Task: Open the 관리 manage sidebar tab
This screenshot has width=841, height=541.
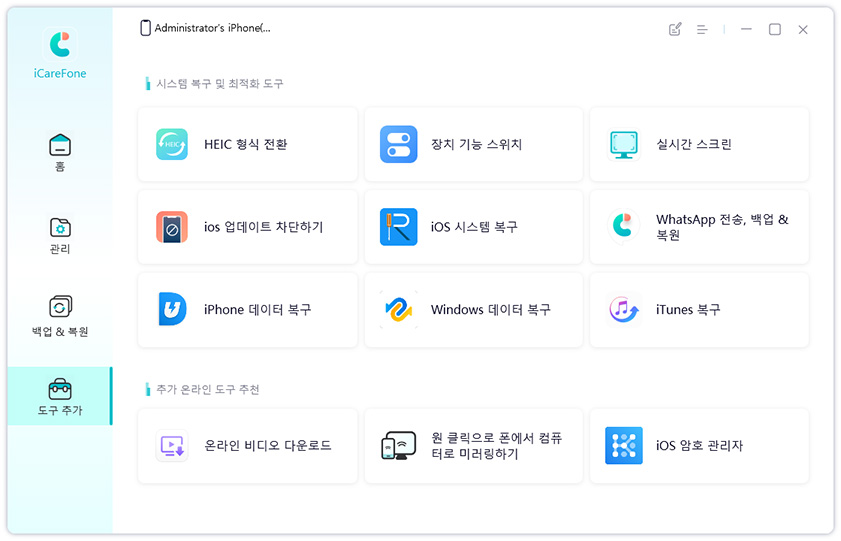Action: tap(60, 236)
